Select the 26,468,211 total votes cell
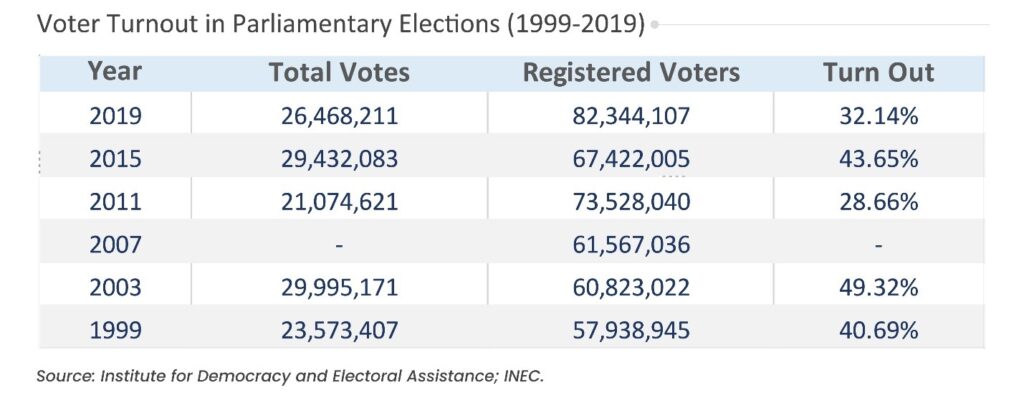This screenshot has height=398, width=1024. coord(340,116)
